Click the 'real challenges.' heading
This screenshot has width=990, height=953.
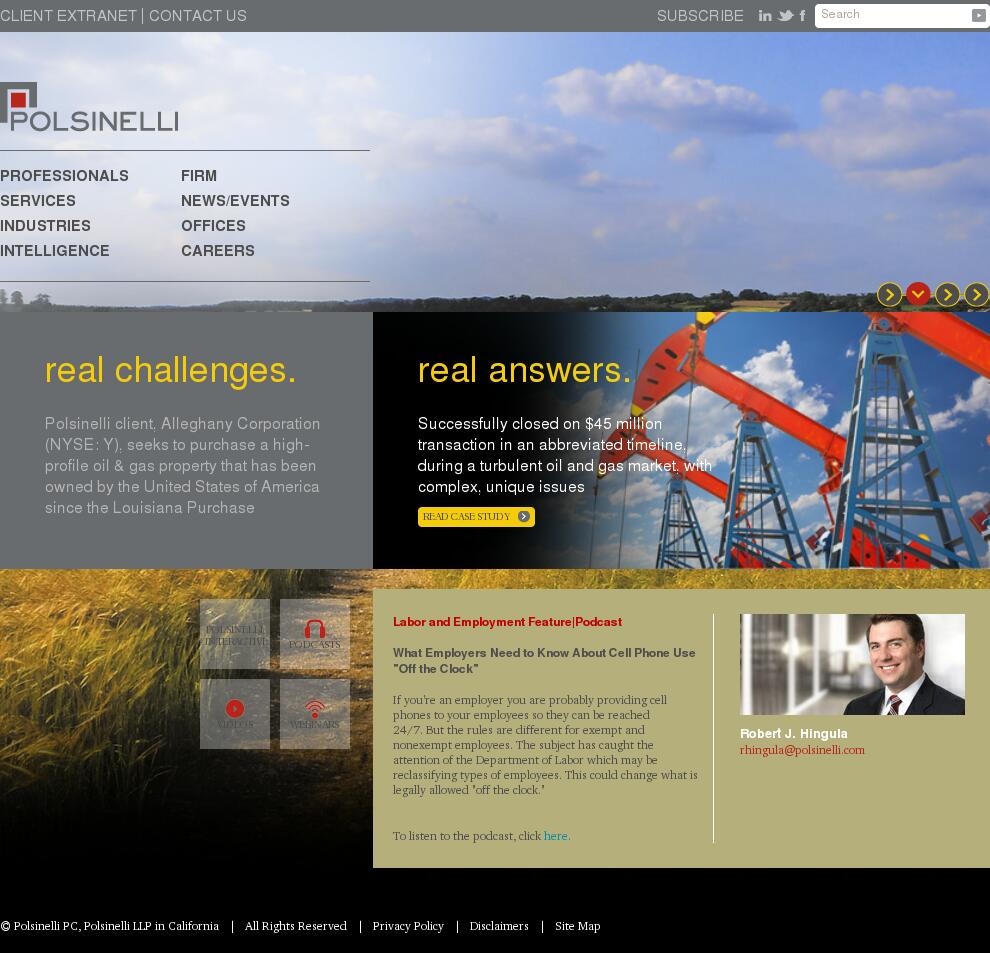pos(170,370)
